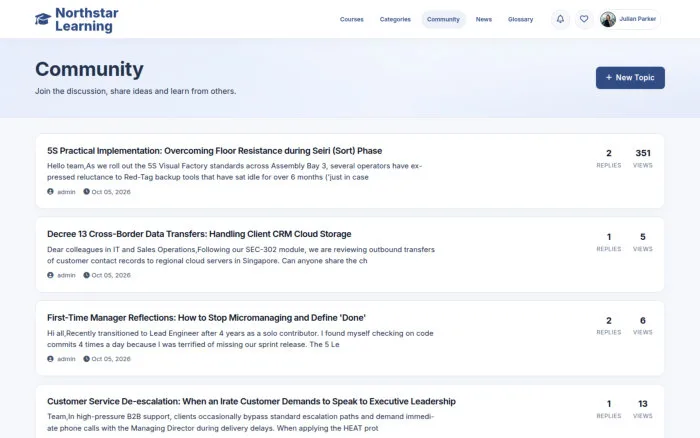Select the Community nav item
Image resolution: width=700 pixels, height=438 pixels.
[x=443, y=19]
